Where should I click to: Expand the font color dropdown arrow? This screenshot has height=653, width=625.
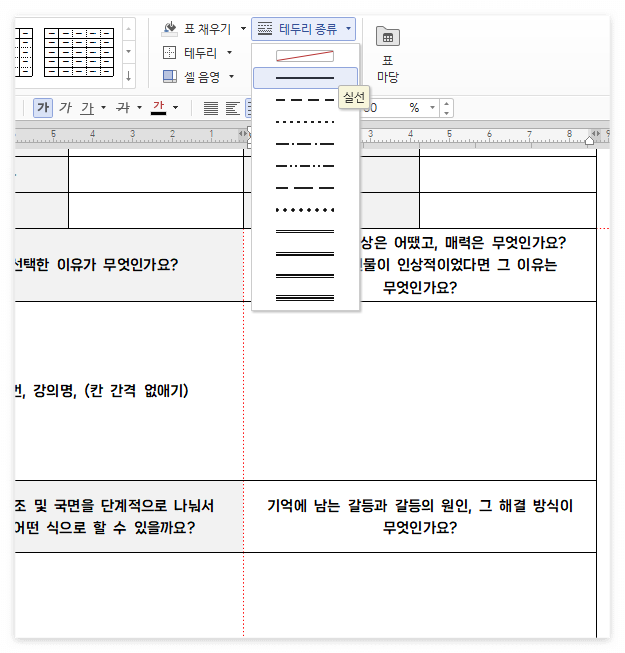click(x=175, y=108)
